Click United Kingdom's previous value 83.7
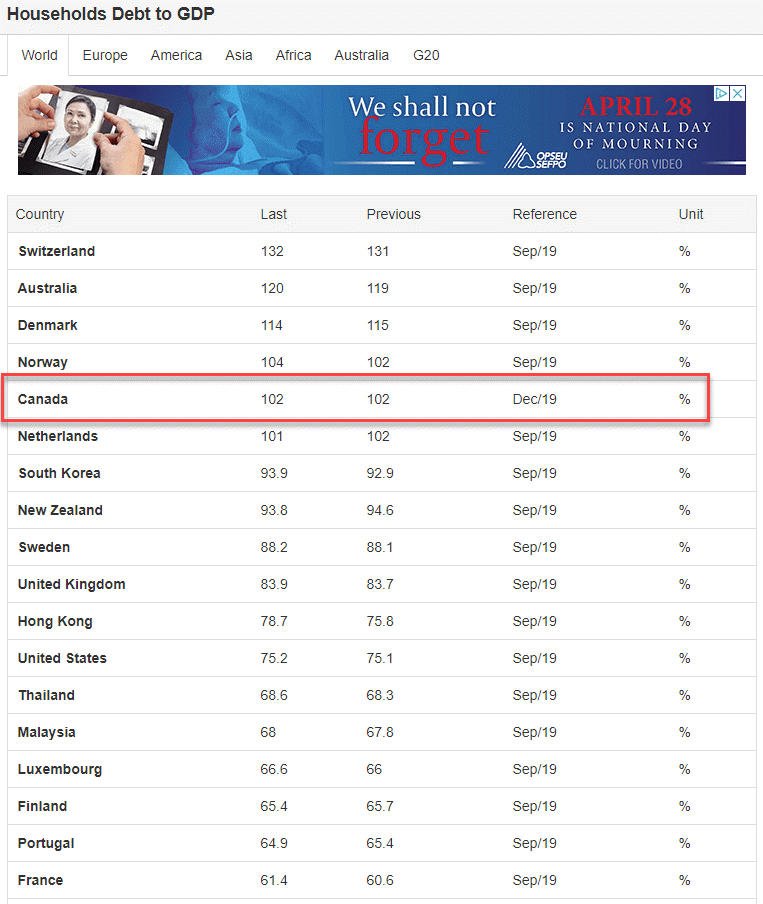Viewport: 763px width, 904px height. click(x=380, y=584)
